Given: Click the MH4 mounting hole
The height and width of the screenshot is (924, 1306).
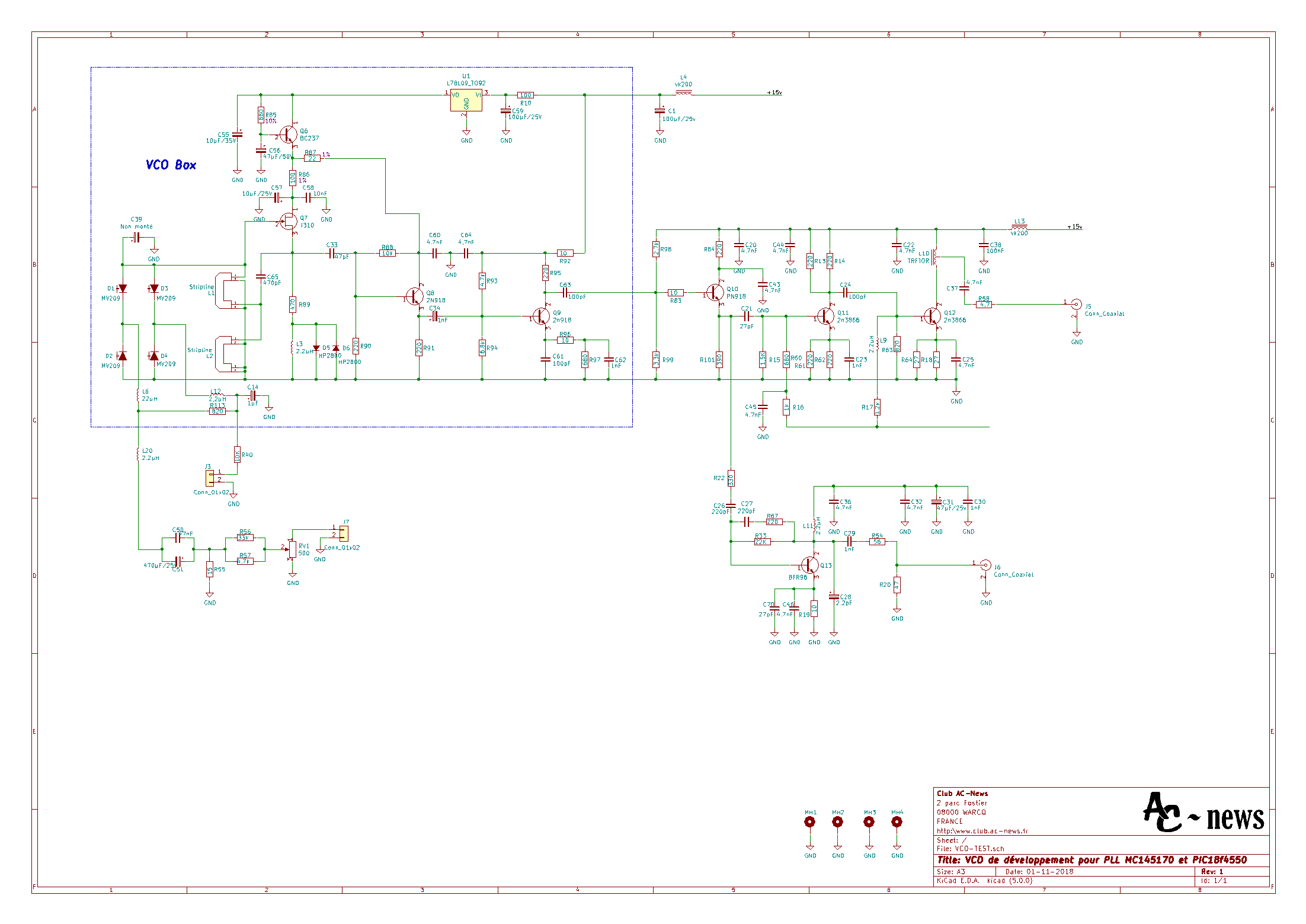Looking at the screenshot, I should 897,821.
